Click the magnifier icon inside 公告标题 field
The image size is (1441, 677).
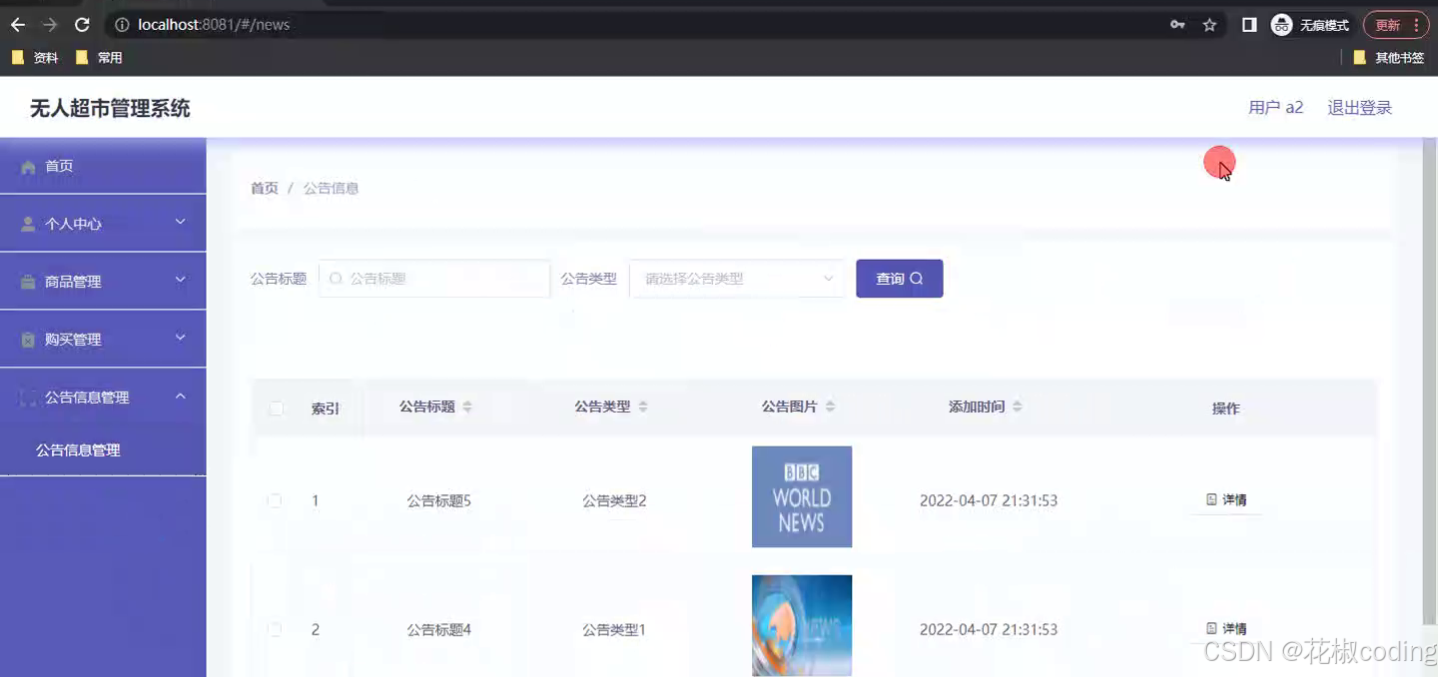coord(336,278)
